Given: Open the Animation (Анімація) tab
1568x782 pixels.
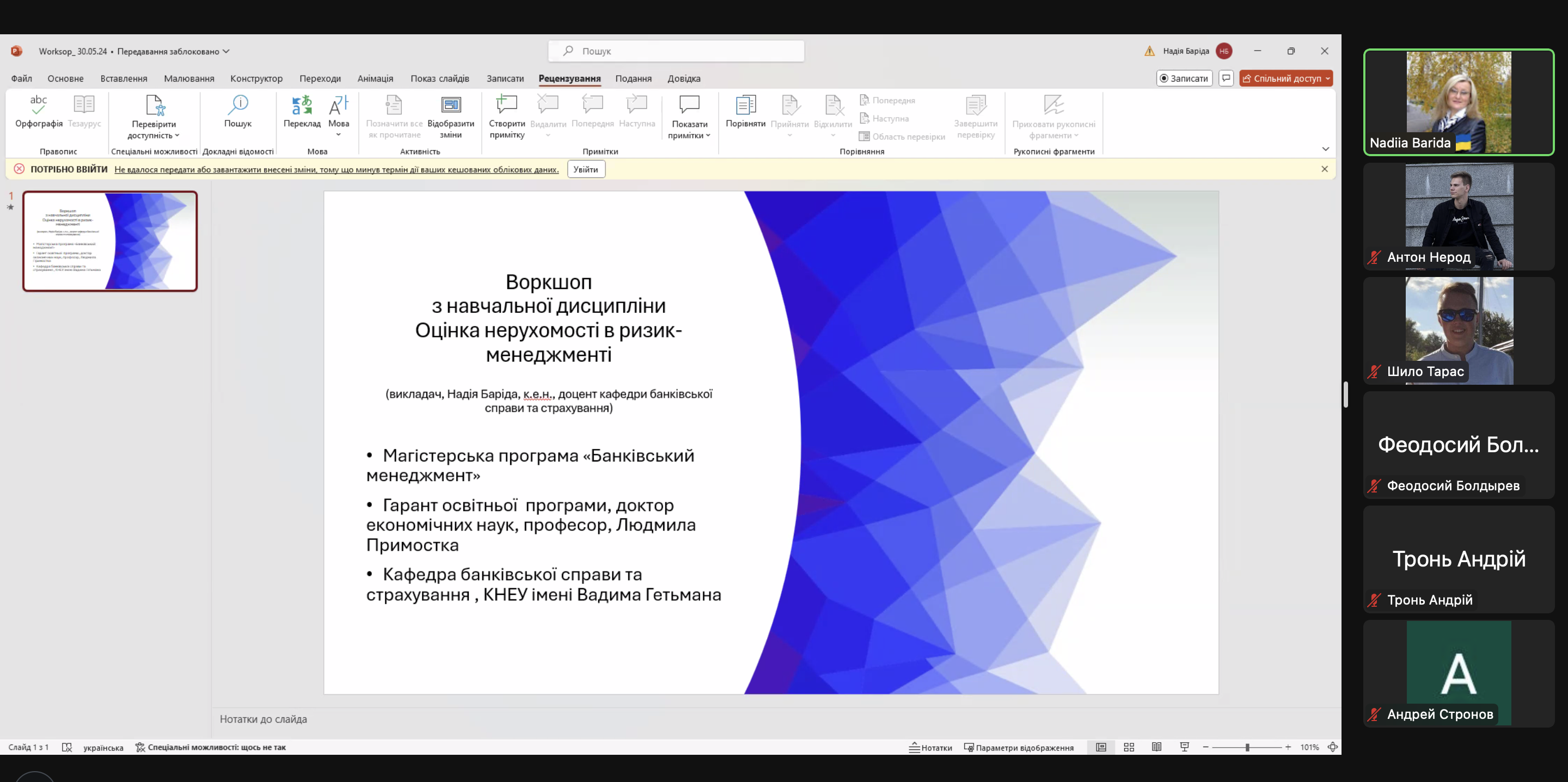Looking at the screenshot, I should point(375,78).
